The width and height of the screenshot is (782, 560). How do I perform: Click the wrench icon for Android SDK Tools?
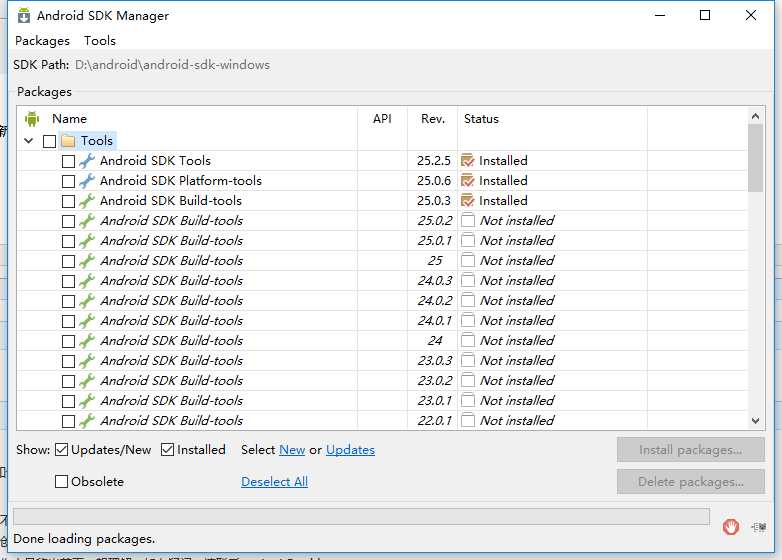tap(87, 161)
